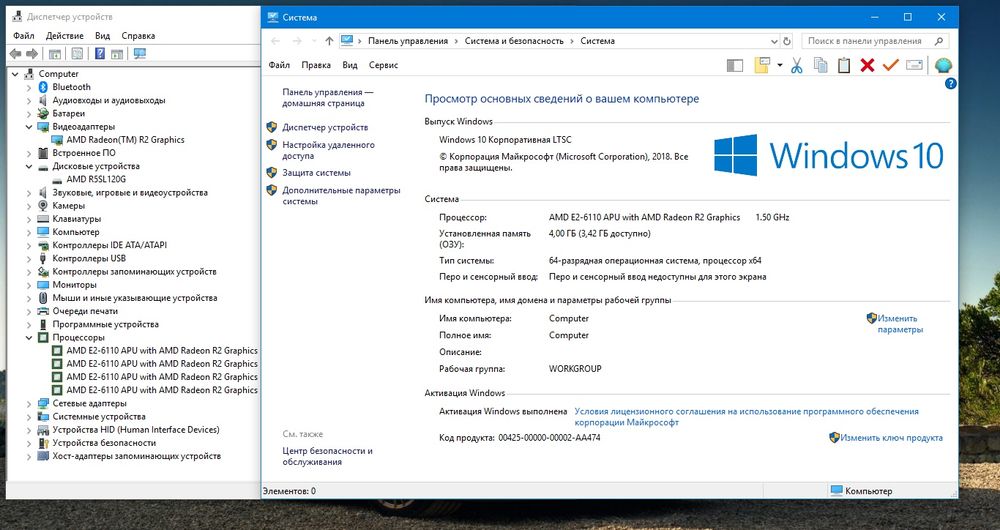The width and height of the screenshot is (1000, 530).
Task: Click the refresh button beside address bar
Action: pos(787,41)
